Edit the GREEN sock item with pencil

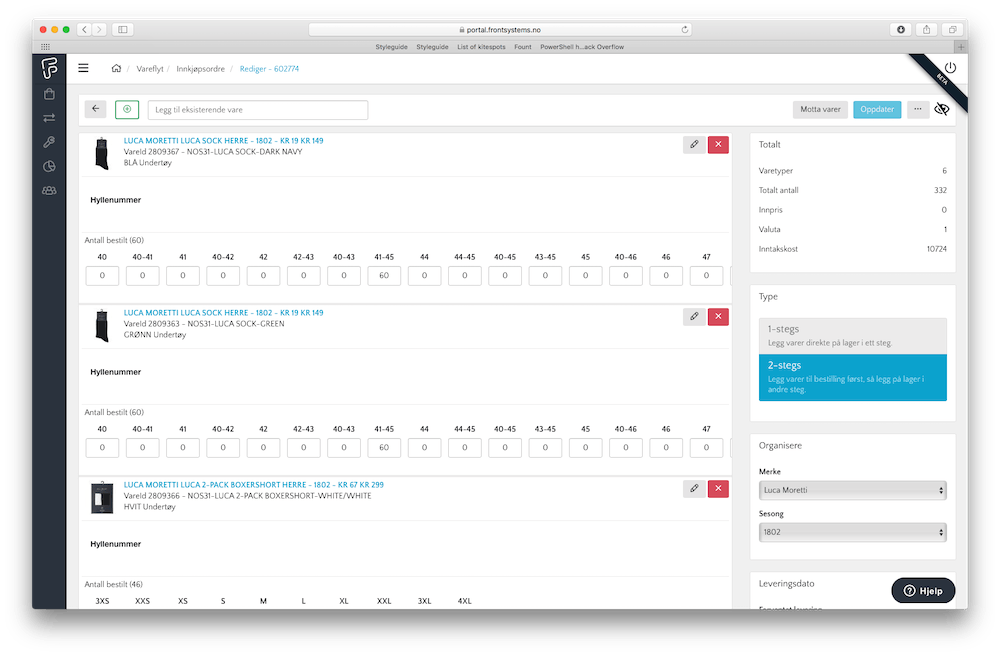694,316
